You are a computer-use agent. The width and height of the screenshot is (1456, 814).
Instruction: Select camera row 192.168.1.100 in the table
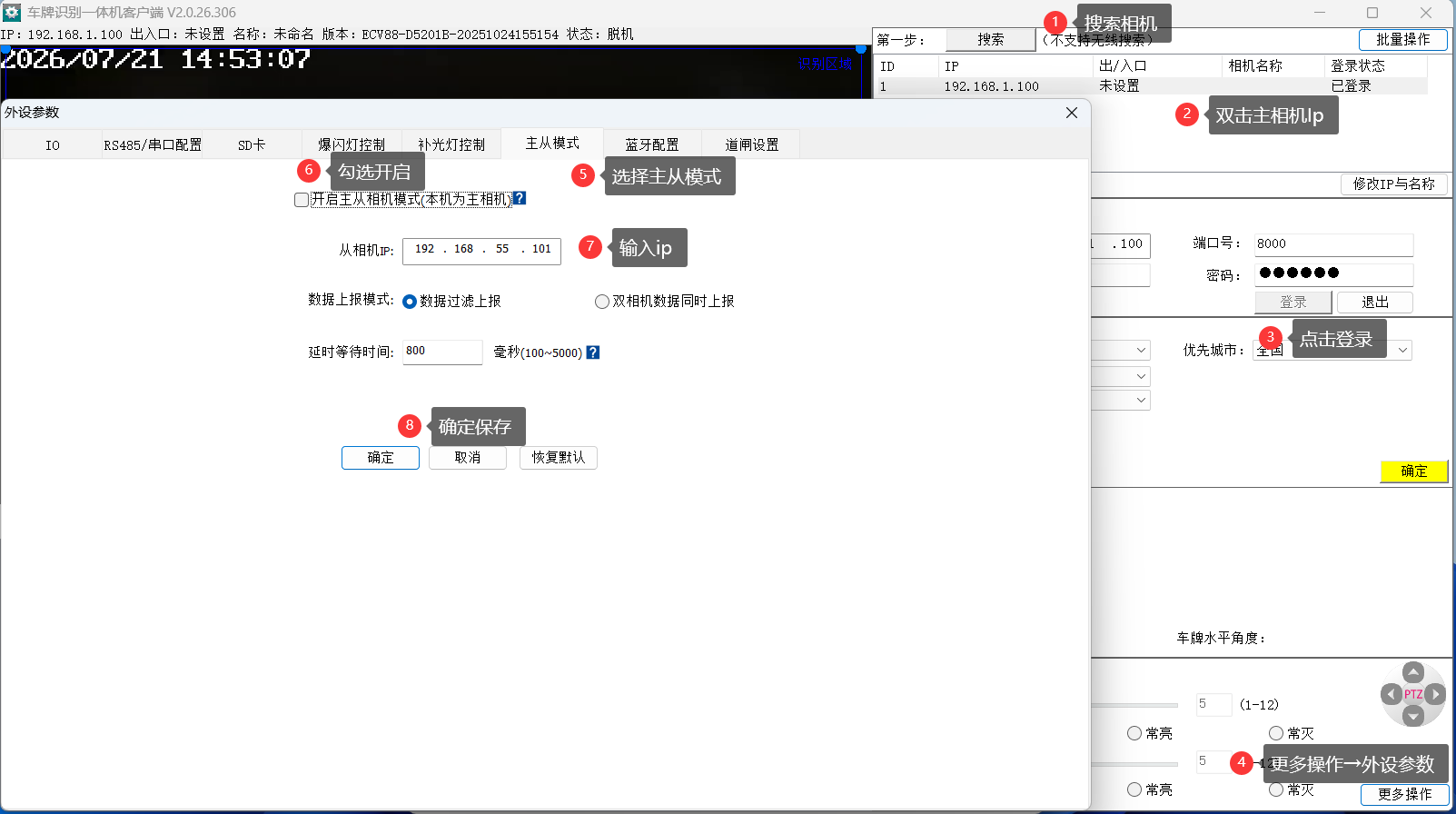(1151, 86)
